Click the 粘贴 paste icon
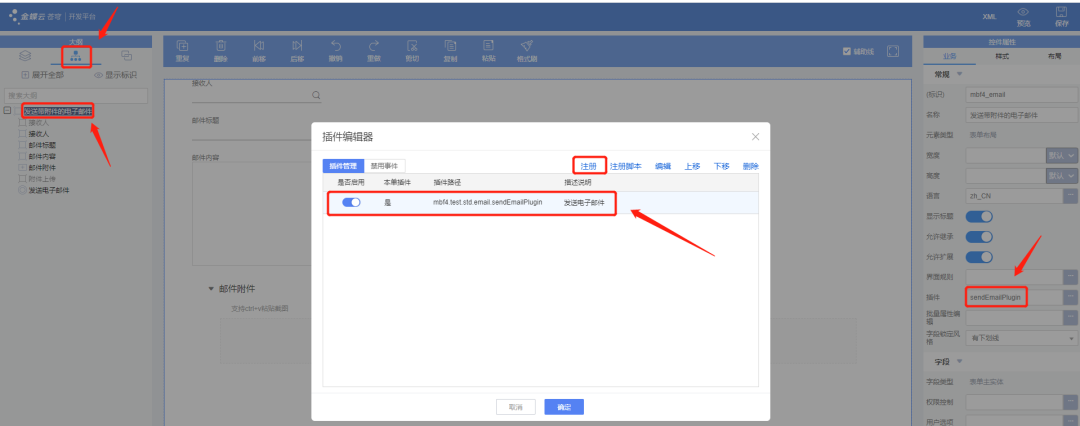 click(488, 46)
